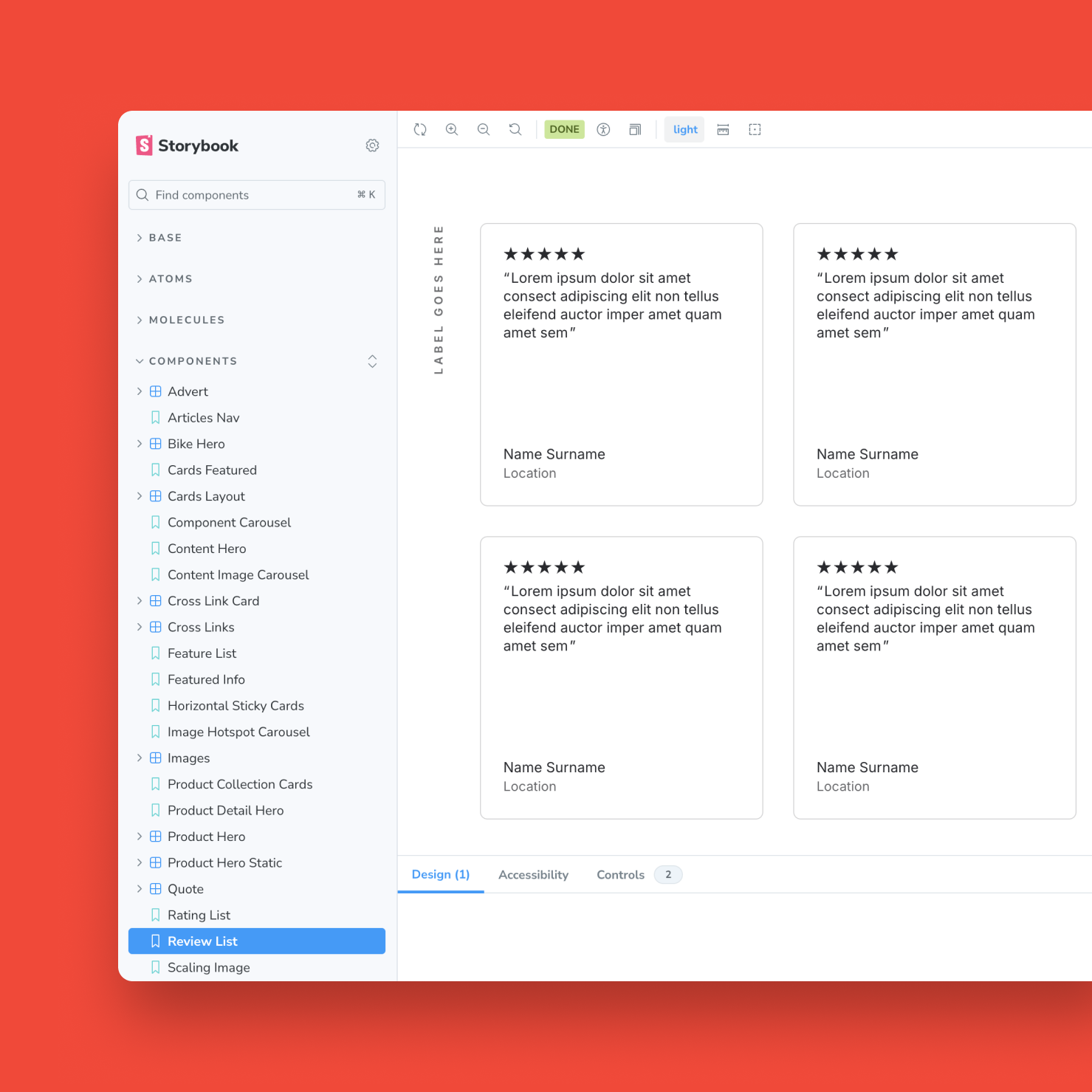Click the green DONE status badge
This screenshot has width=1092, height=1092.
coord(564,129)
